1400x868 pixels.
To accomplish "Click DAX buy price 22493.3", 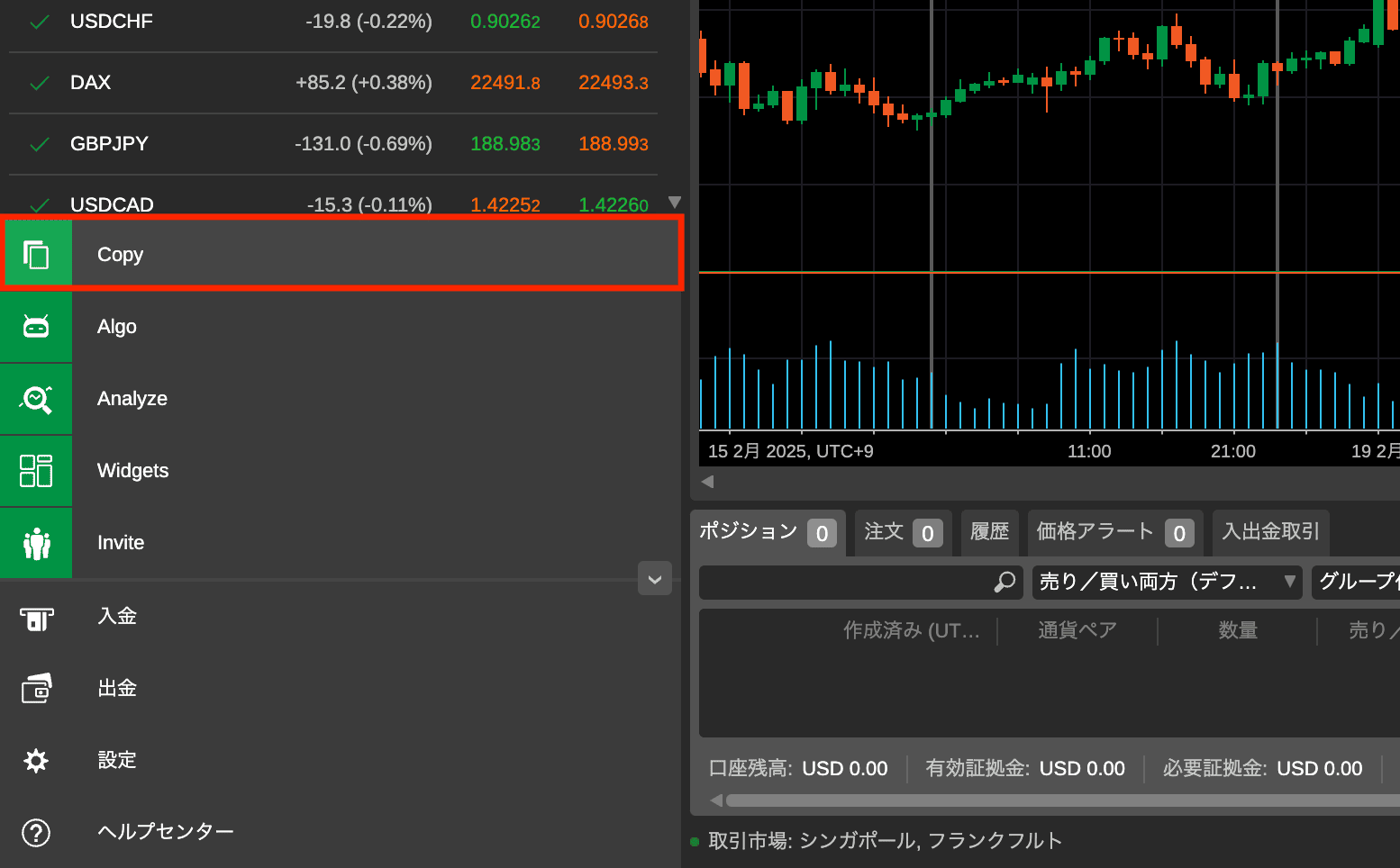I will coord(614,83).
